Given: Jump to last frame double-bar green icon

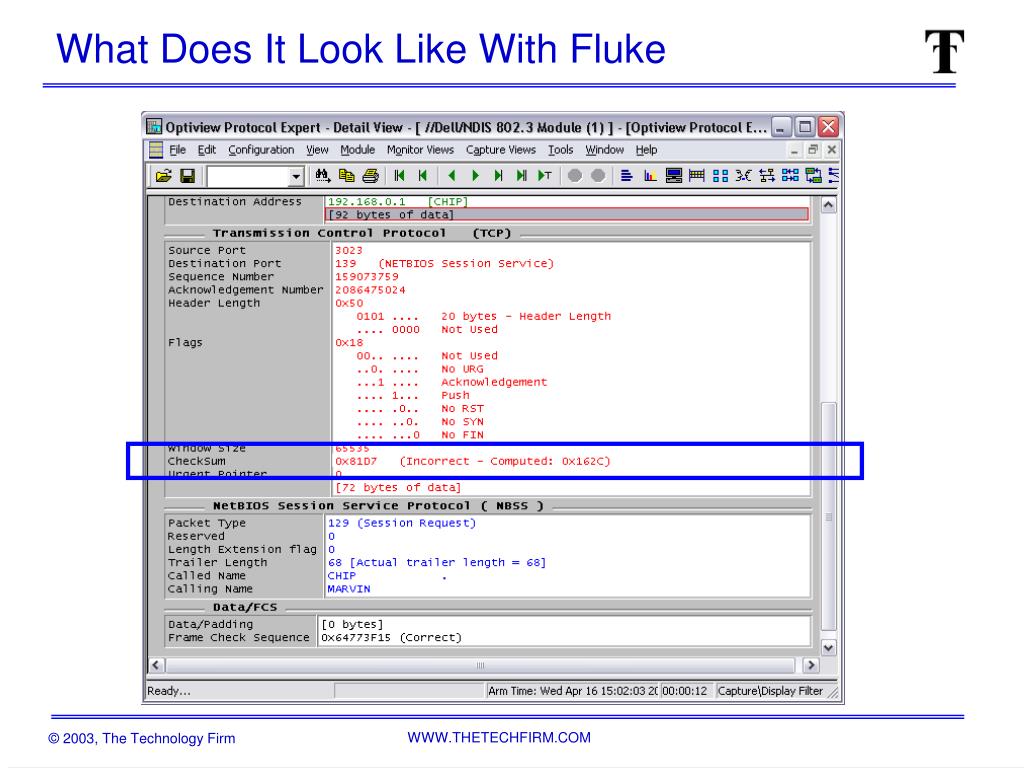Looking at the screenshot, I should [x=521, y=176].
